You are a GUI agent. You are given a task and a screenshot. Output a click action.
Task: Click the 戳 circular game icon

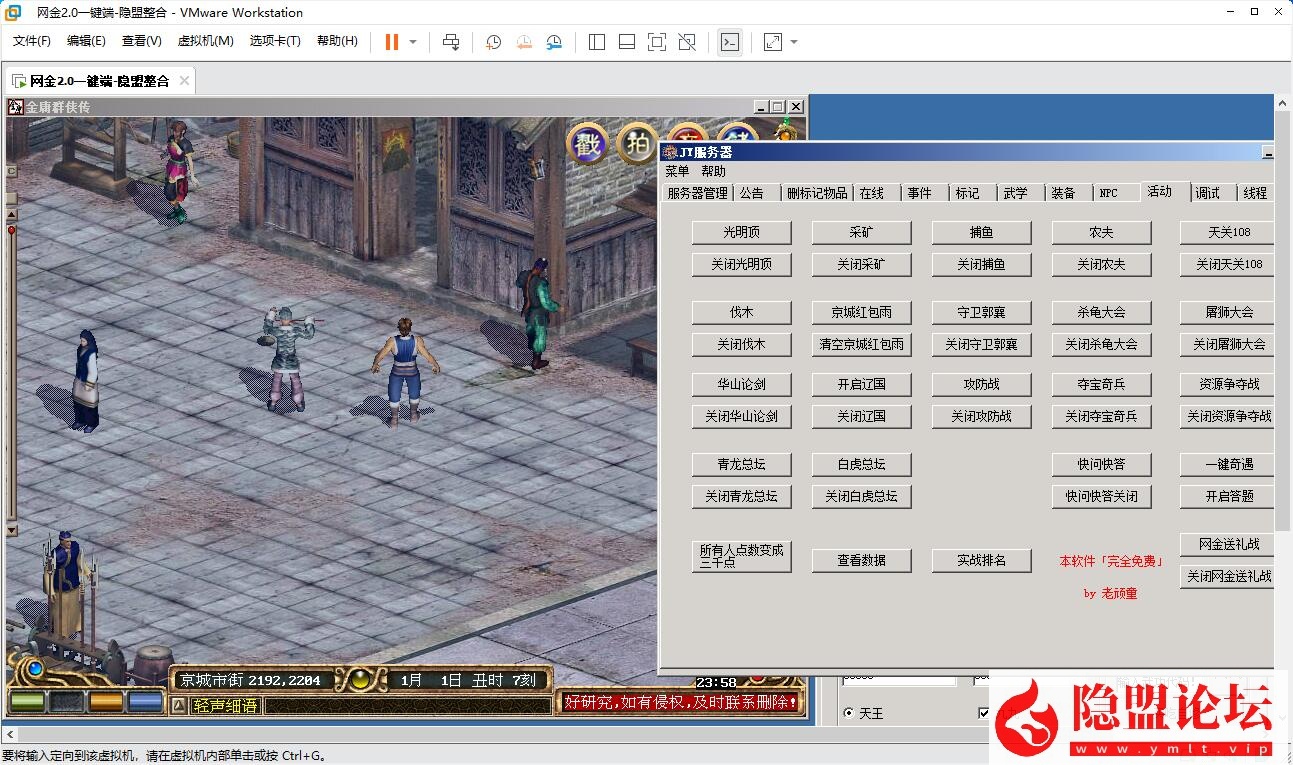[x=586, y=143]
